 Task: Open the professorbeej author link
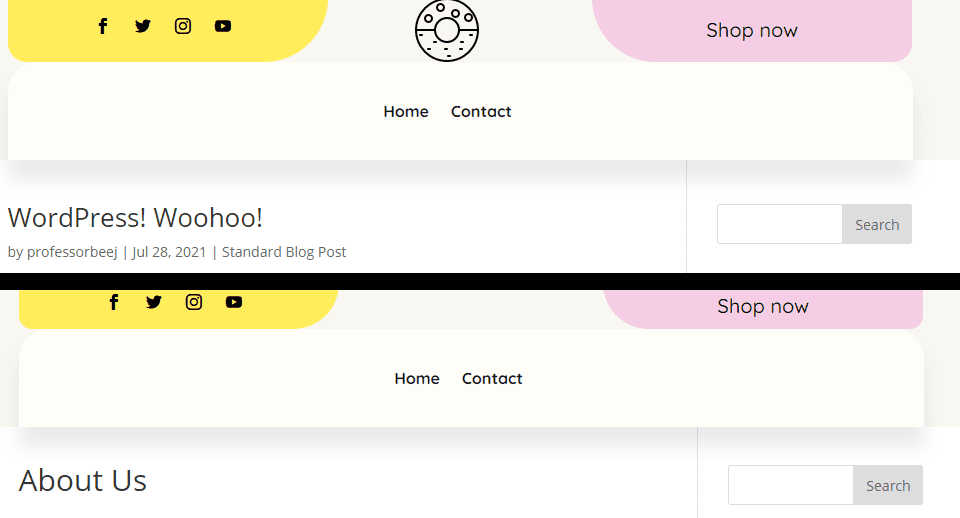[72, 252]
